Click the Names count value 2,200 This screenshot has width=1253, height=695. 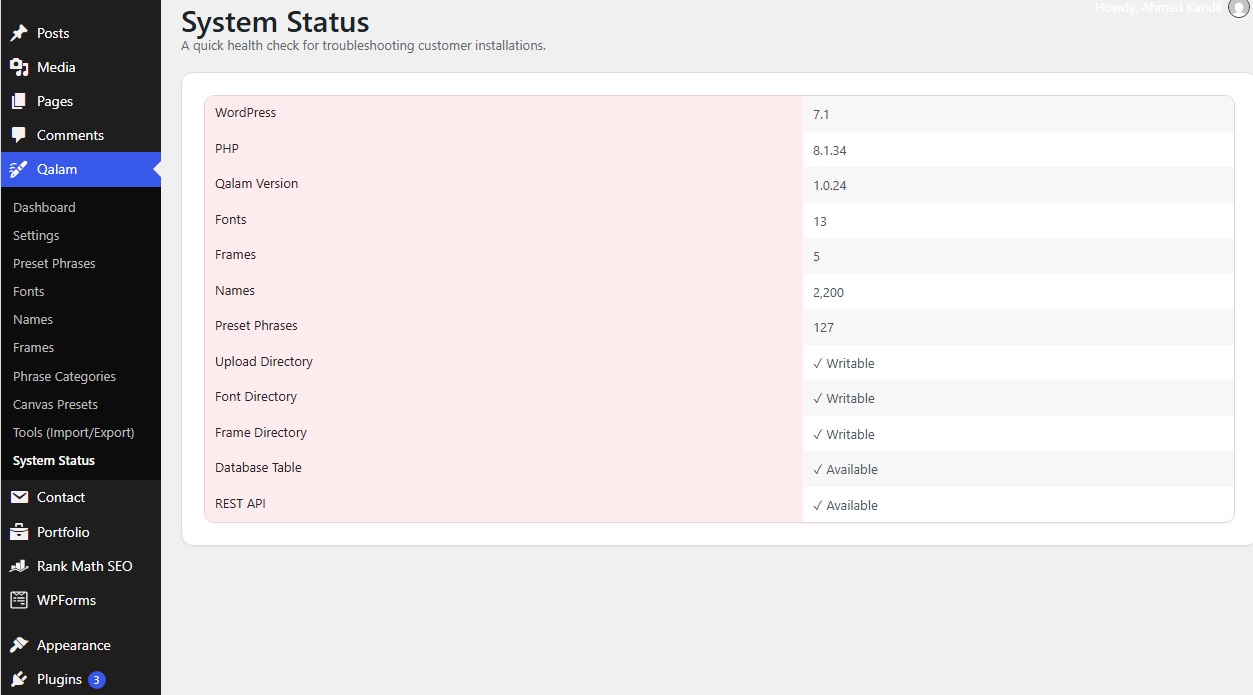(x=829, y=293)
